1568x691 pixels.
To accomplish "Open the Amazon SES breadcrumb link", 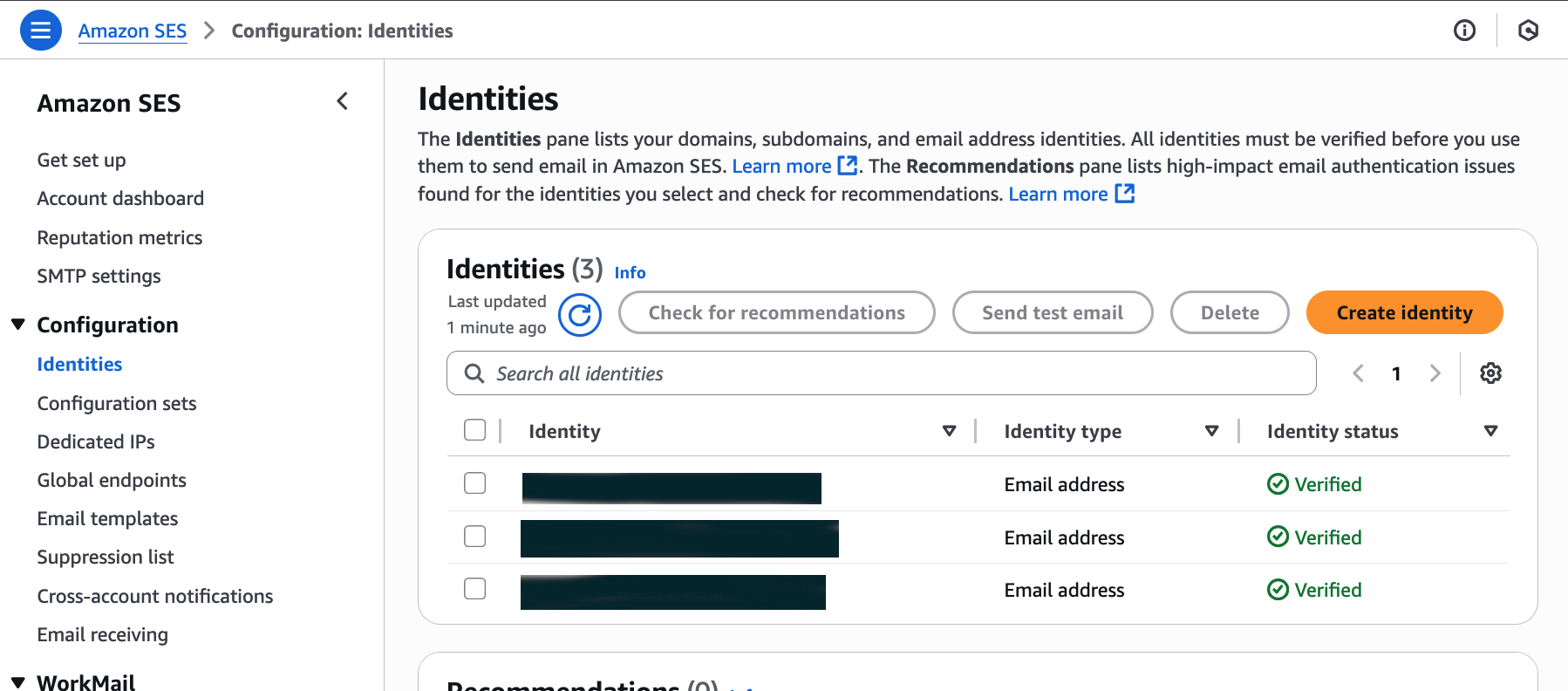I will tap(133, 31).
